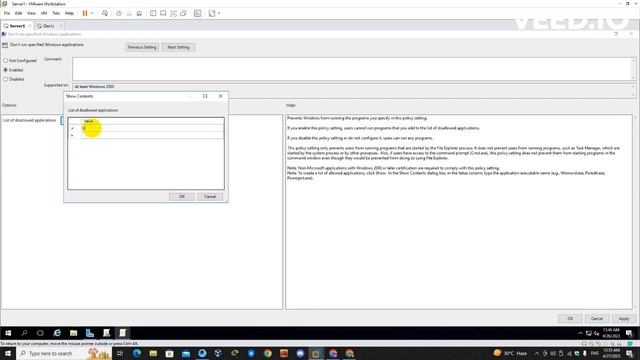
Task: Click the host ENG language indicator
Action: [x=595, y=353]
